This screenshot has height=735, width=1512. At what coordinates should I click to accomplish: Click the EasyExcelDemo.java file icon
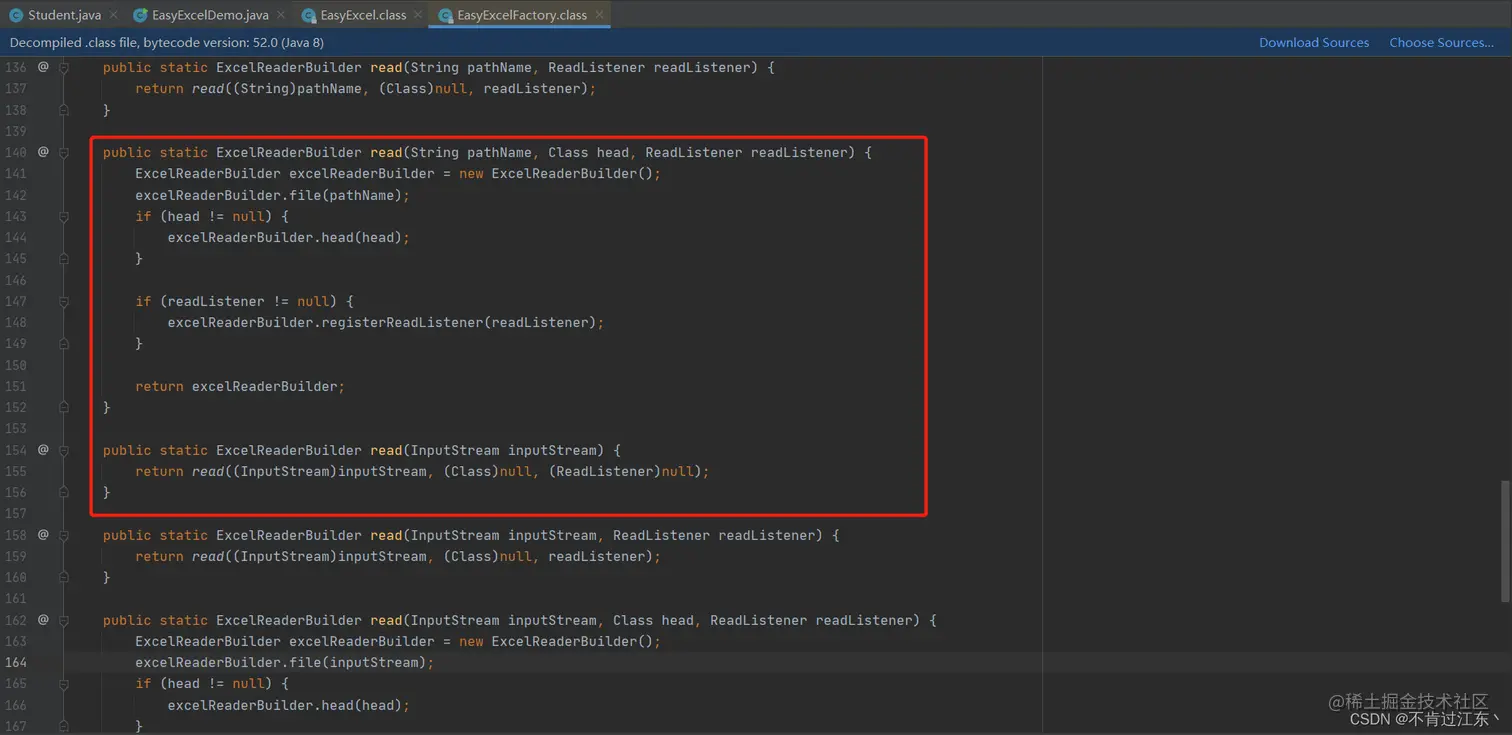pyautogui.click(x=140, y=15)
